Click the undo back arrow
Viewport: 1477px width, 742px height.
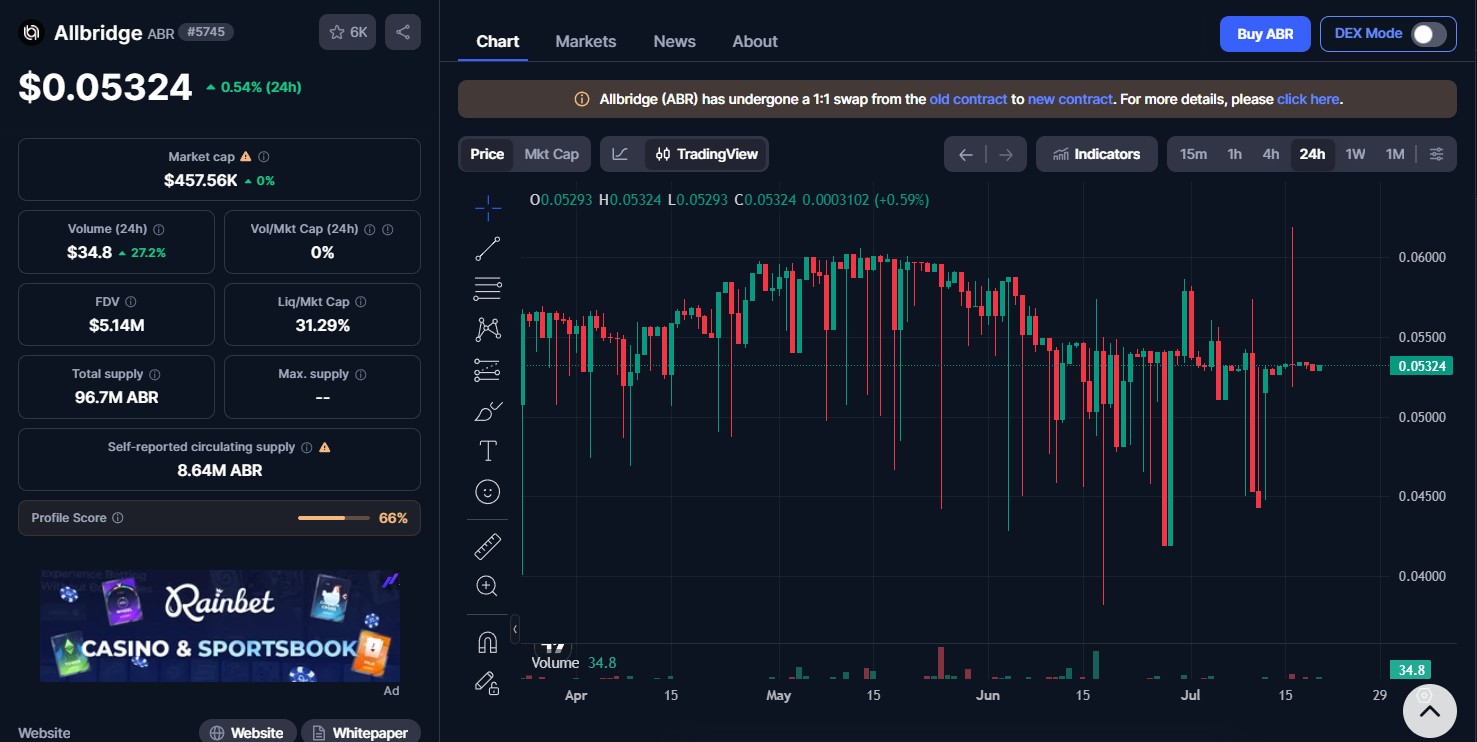click(x=965, y=154)
